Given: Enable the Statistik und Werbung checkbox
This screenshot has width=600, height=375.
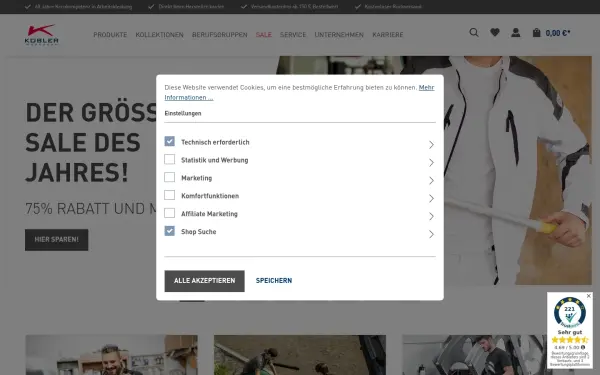Looking at the screenshot, I should pos(170,159).
